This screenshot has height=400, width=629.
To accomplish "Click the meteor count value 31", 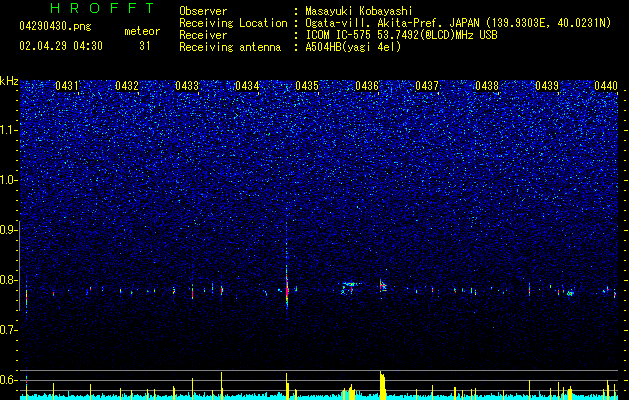I will tap(145, 46).
